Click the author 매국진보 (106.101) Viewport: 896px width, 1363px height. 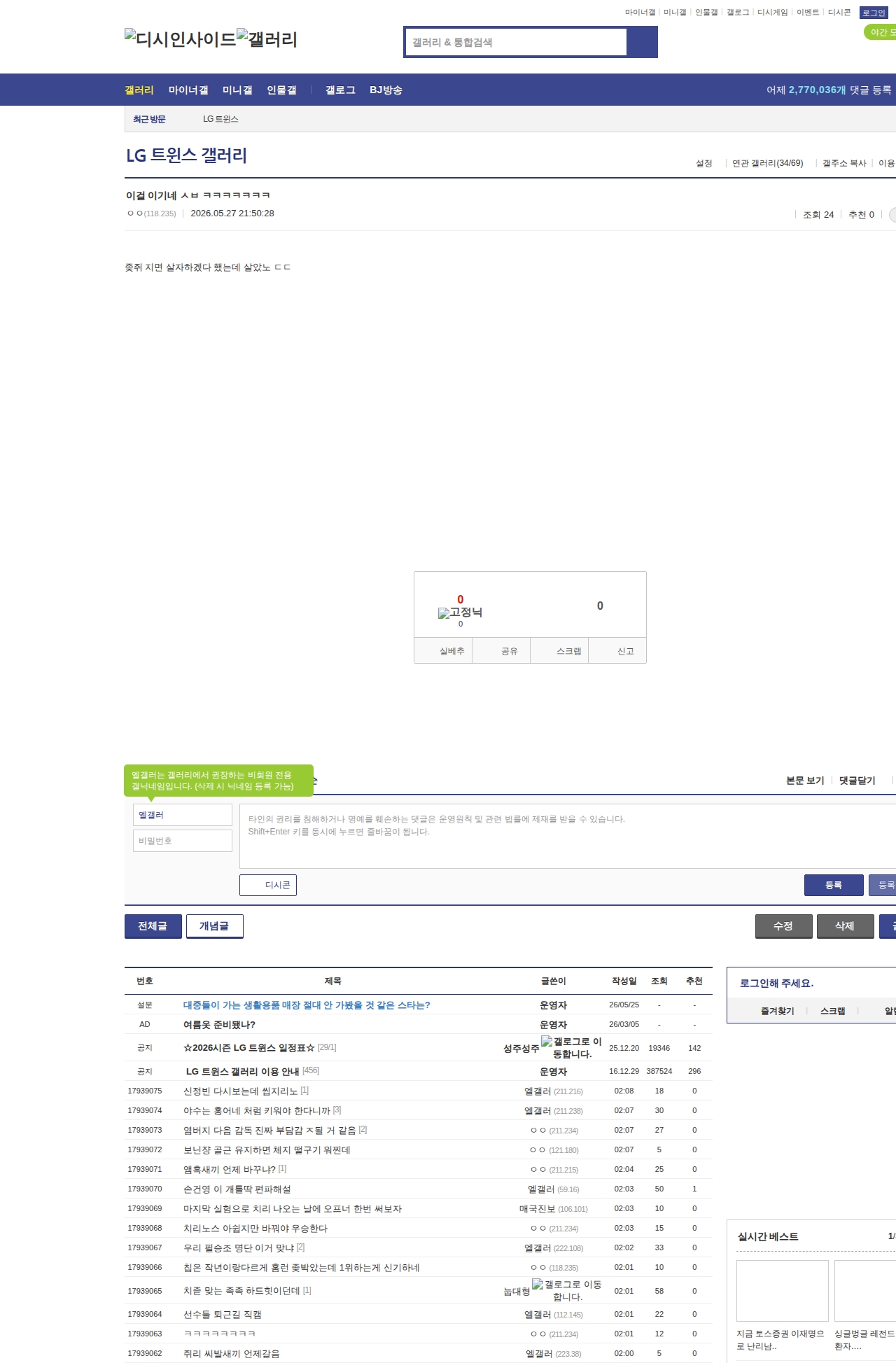click(x=553, y=1208)
